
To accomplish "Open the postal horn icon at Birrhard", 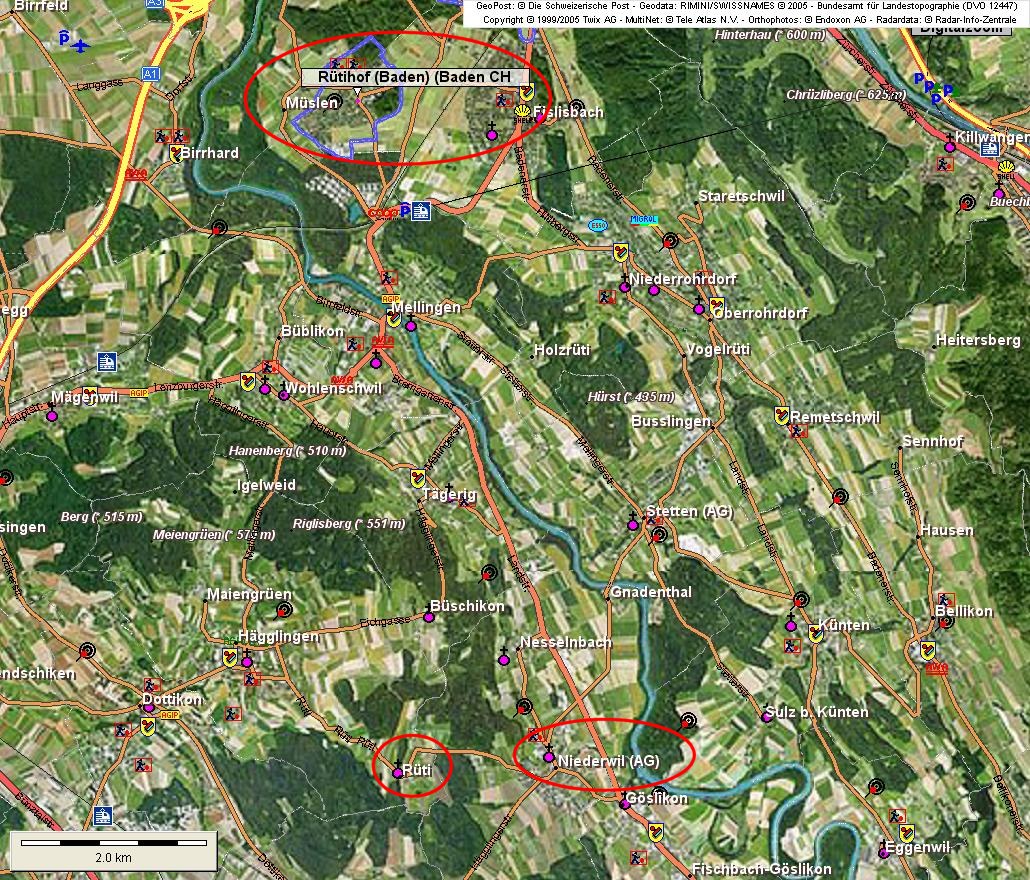I will [177, 153].
